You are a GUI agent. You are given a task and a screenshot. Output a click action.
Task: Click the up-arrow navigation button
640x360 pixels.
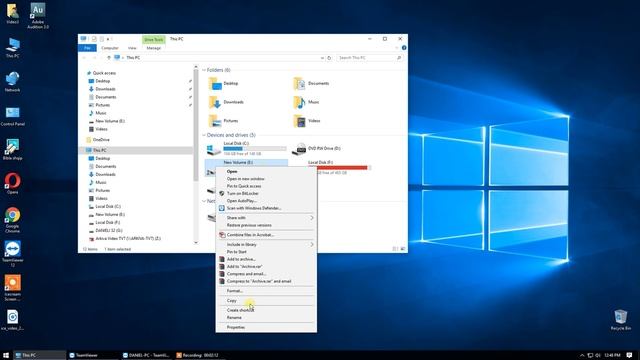[109, 58]
